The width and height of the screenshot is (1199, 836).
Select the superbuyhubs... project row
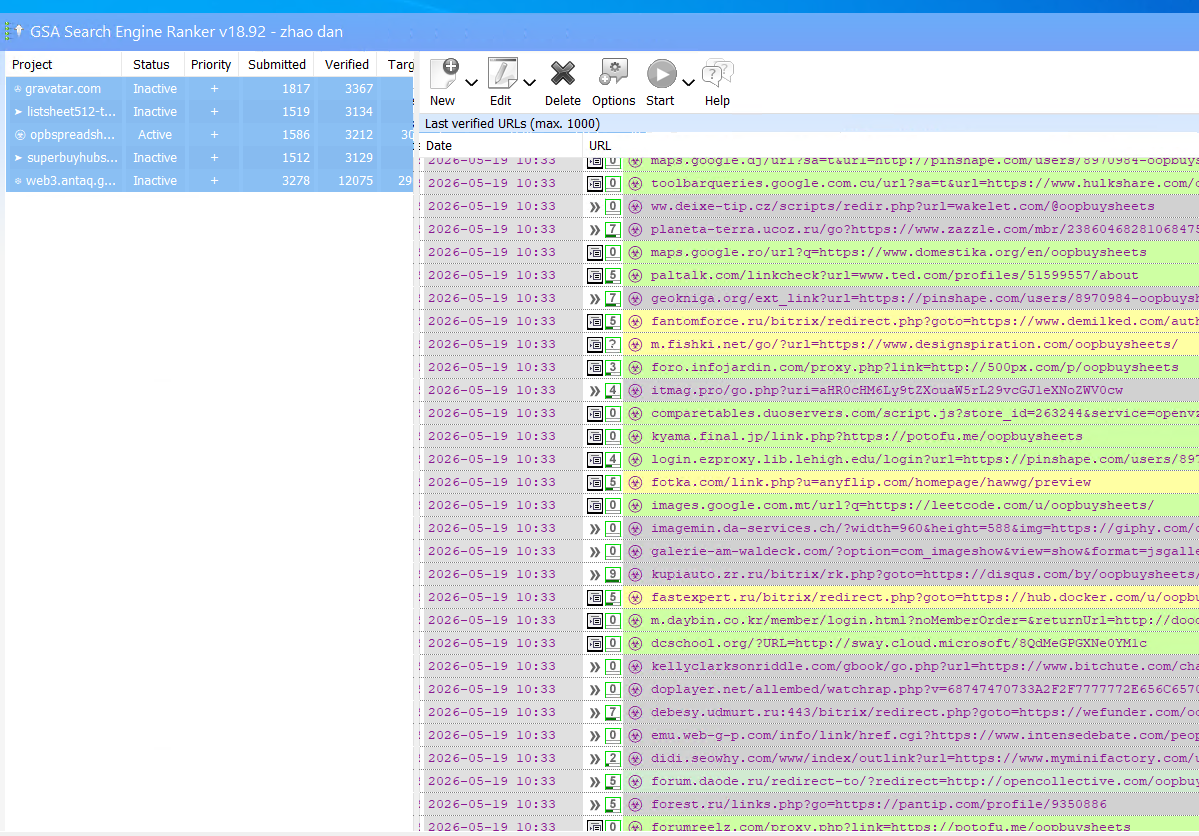pyautogui.click(x=210, y=158)
